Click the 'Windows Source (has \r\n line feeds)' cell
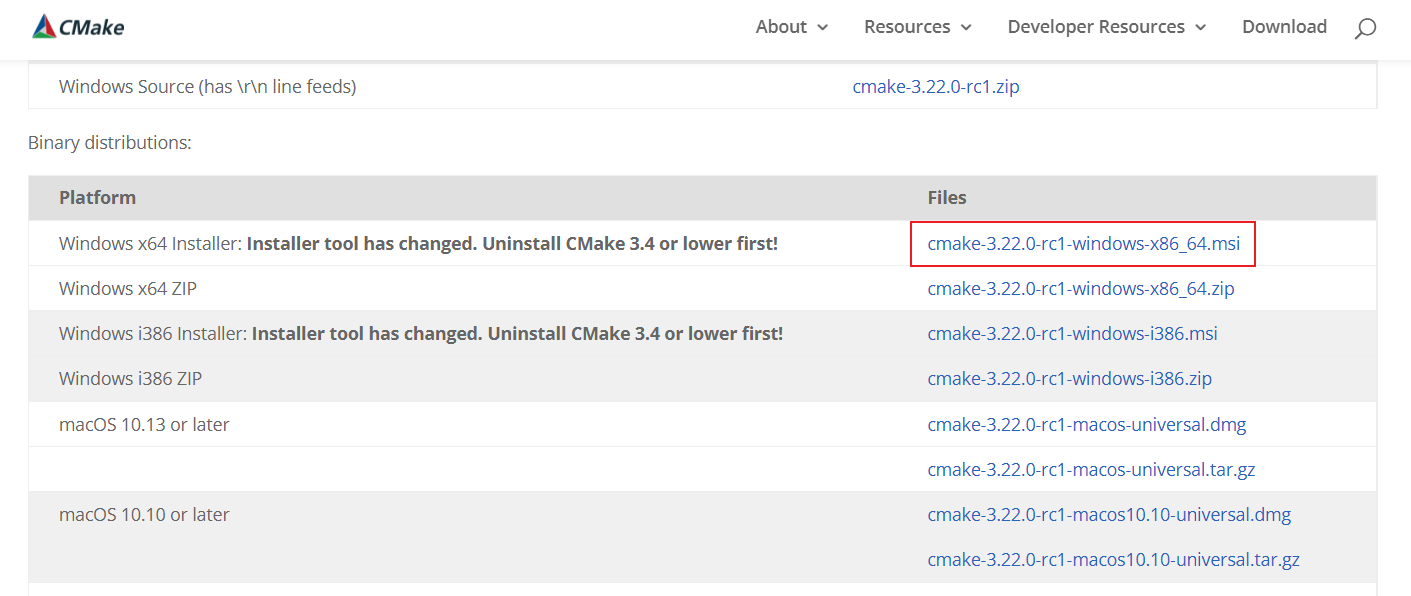This screenshot has height=596, width=1411. click(x=207, y=87)
